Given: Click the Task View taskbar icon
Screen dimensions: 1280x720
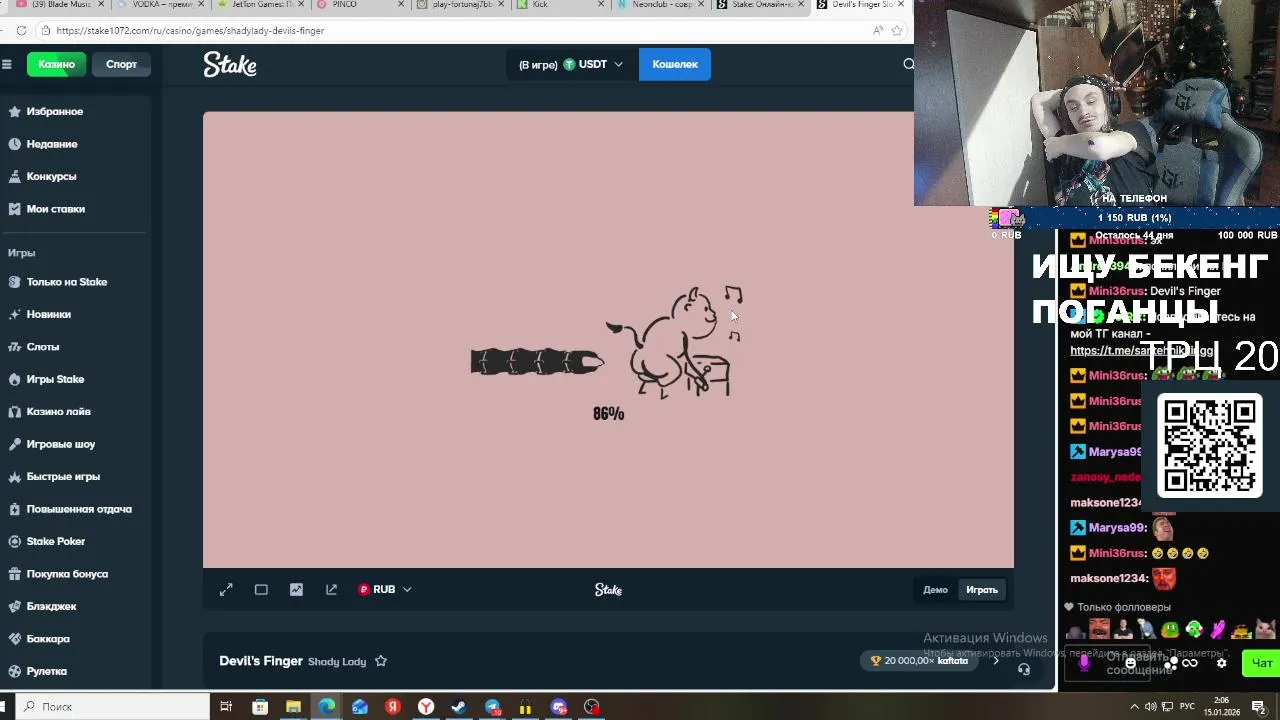Looking at the screenshot, I should pyautogui.click(x=226, y=707).
